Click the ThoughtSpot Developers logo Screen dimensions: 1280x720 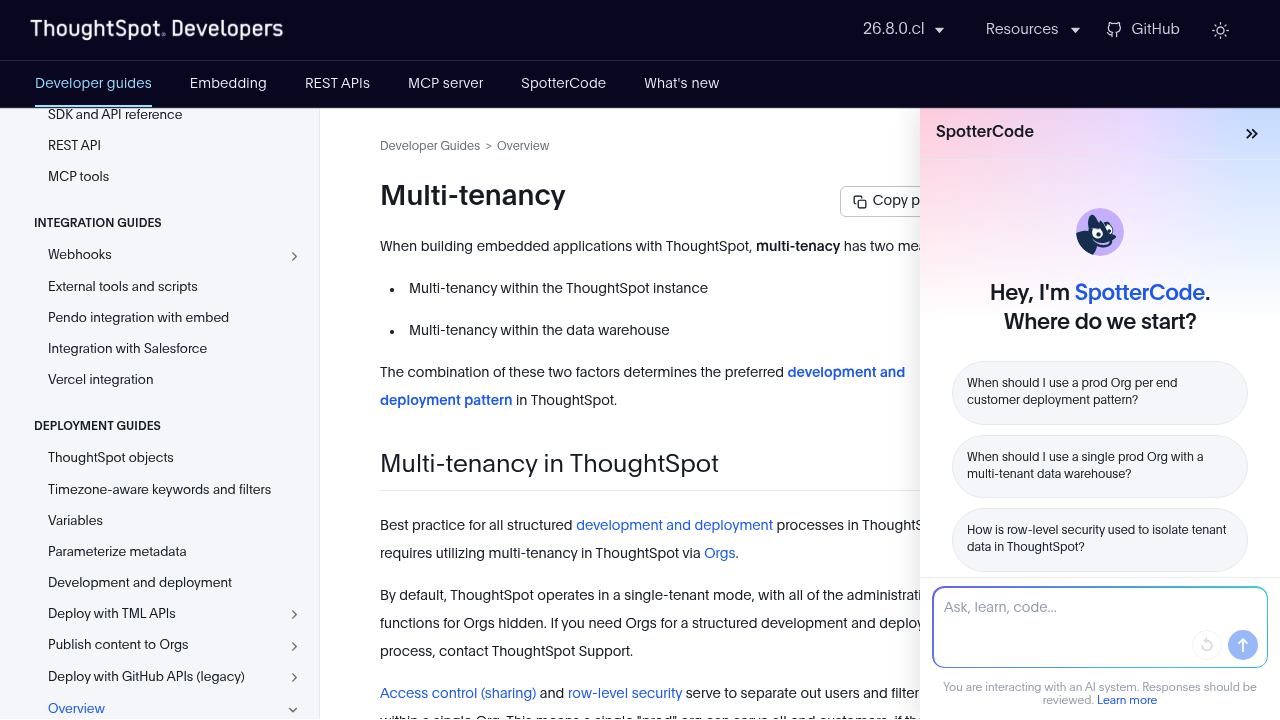coord(157,29)
